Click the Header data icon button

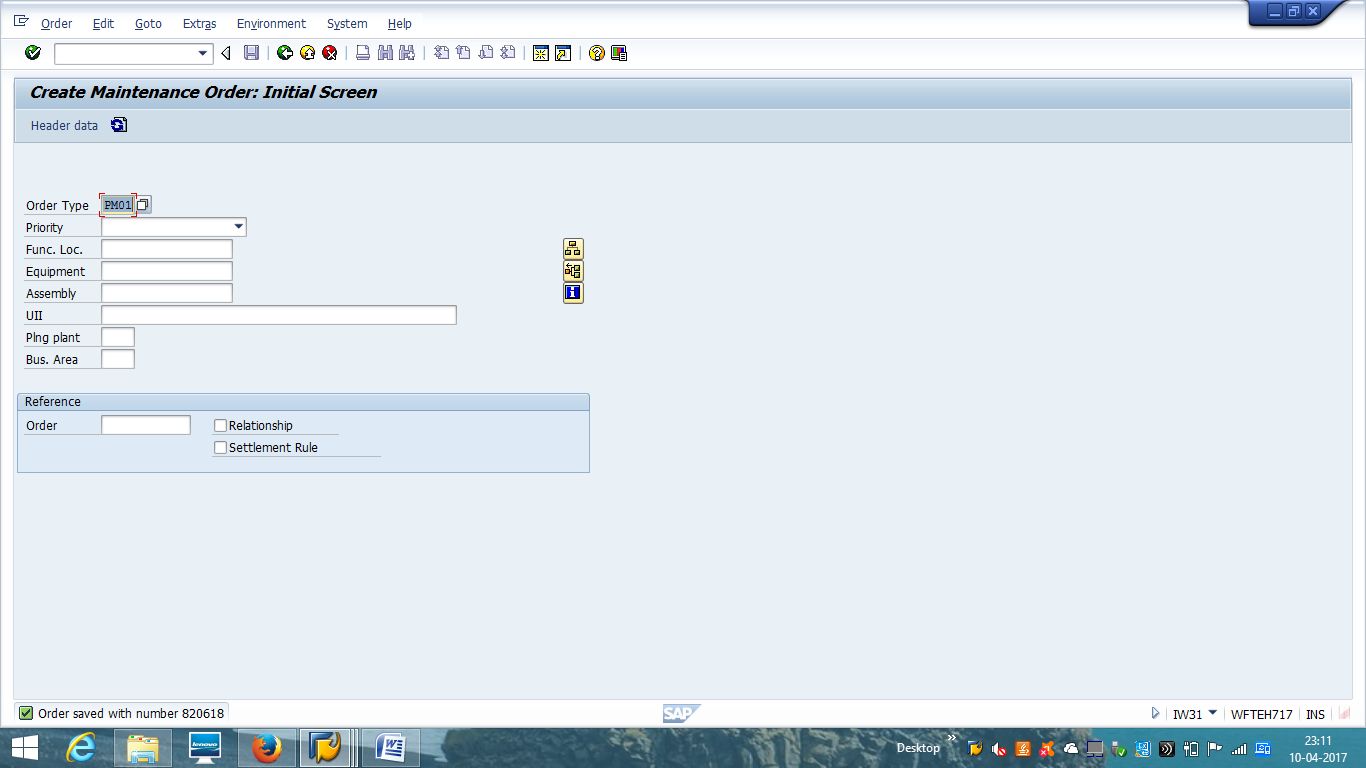(x=119, y=125)
